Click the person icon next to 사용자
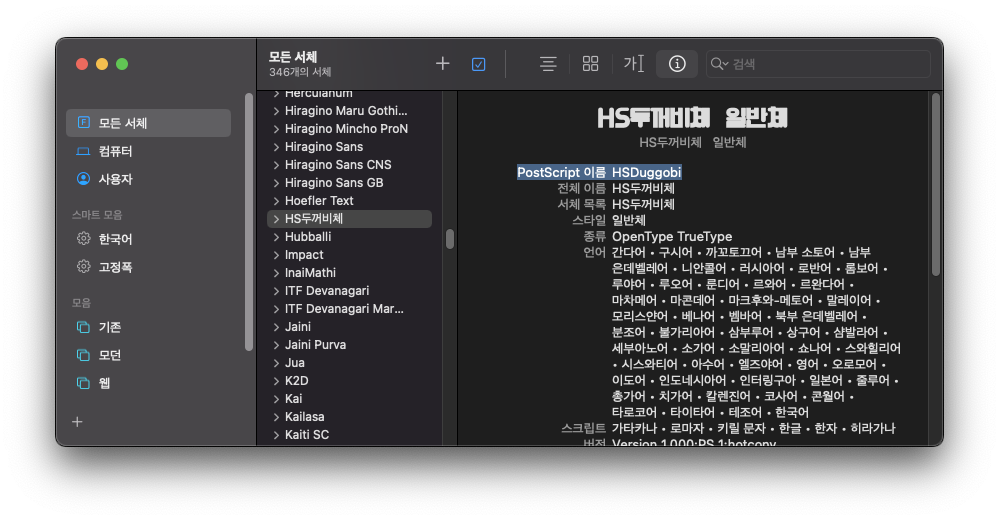Viewport: 999px width, 520px height. coord(83,179)
